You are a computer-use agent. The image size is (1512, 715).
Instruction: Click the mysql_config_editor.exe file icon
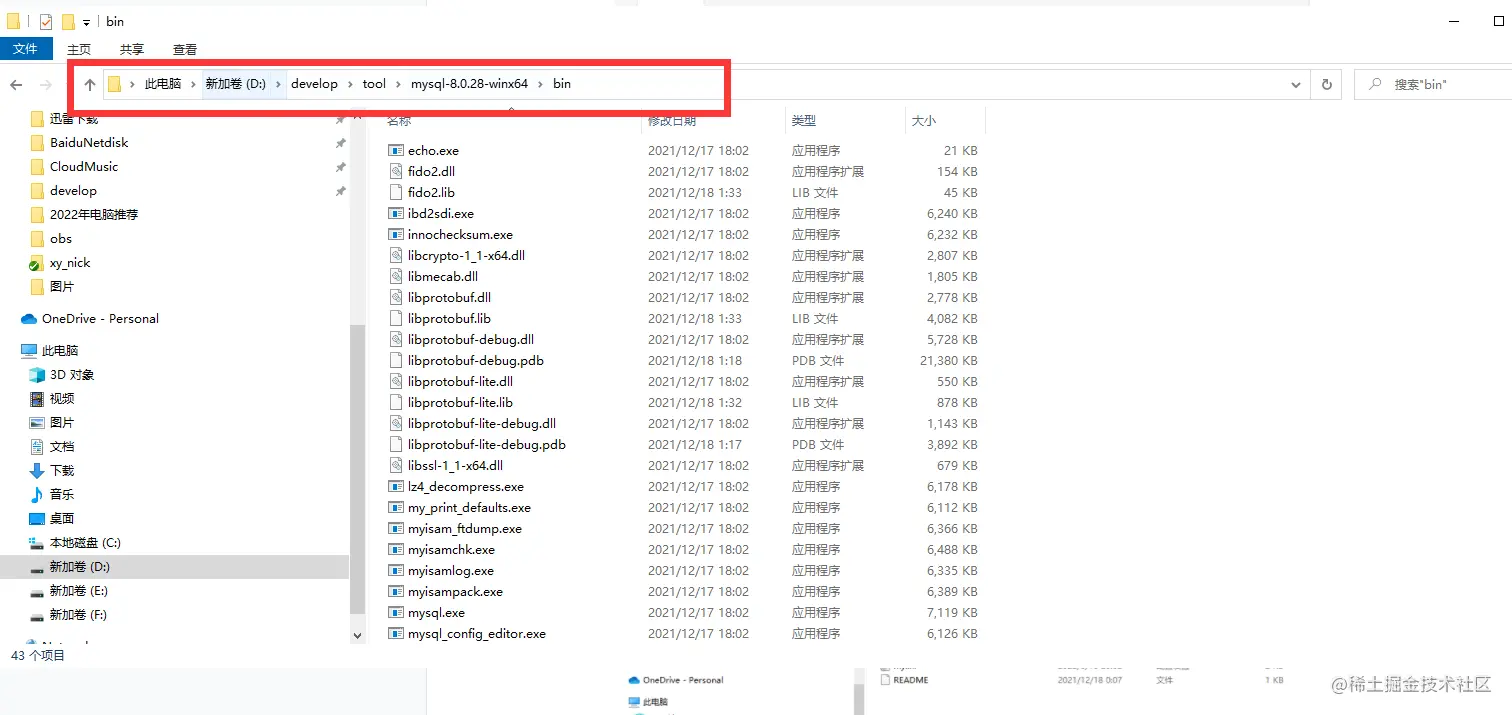click(395, 633)
